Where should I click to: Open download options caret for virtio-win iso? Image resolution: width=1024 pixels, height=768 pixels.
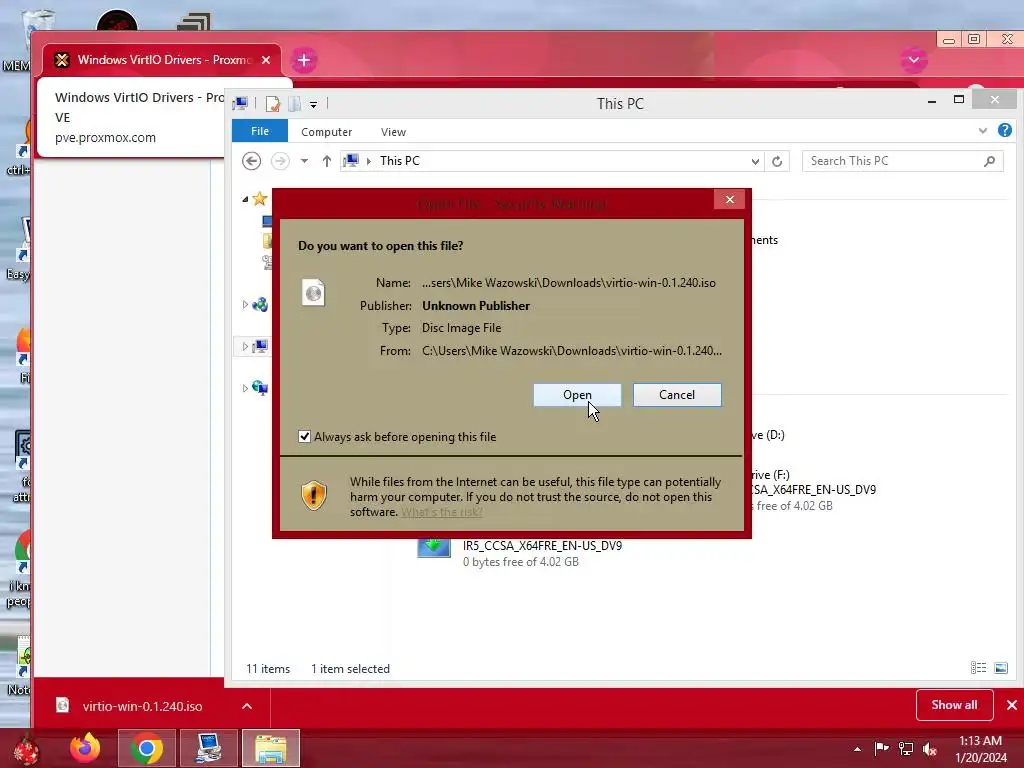(247, 706)
